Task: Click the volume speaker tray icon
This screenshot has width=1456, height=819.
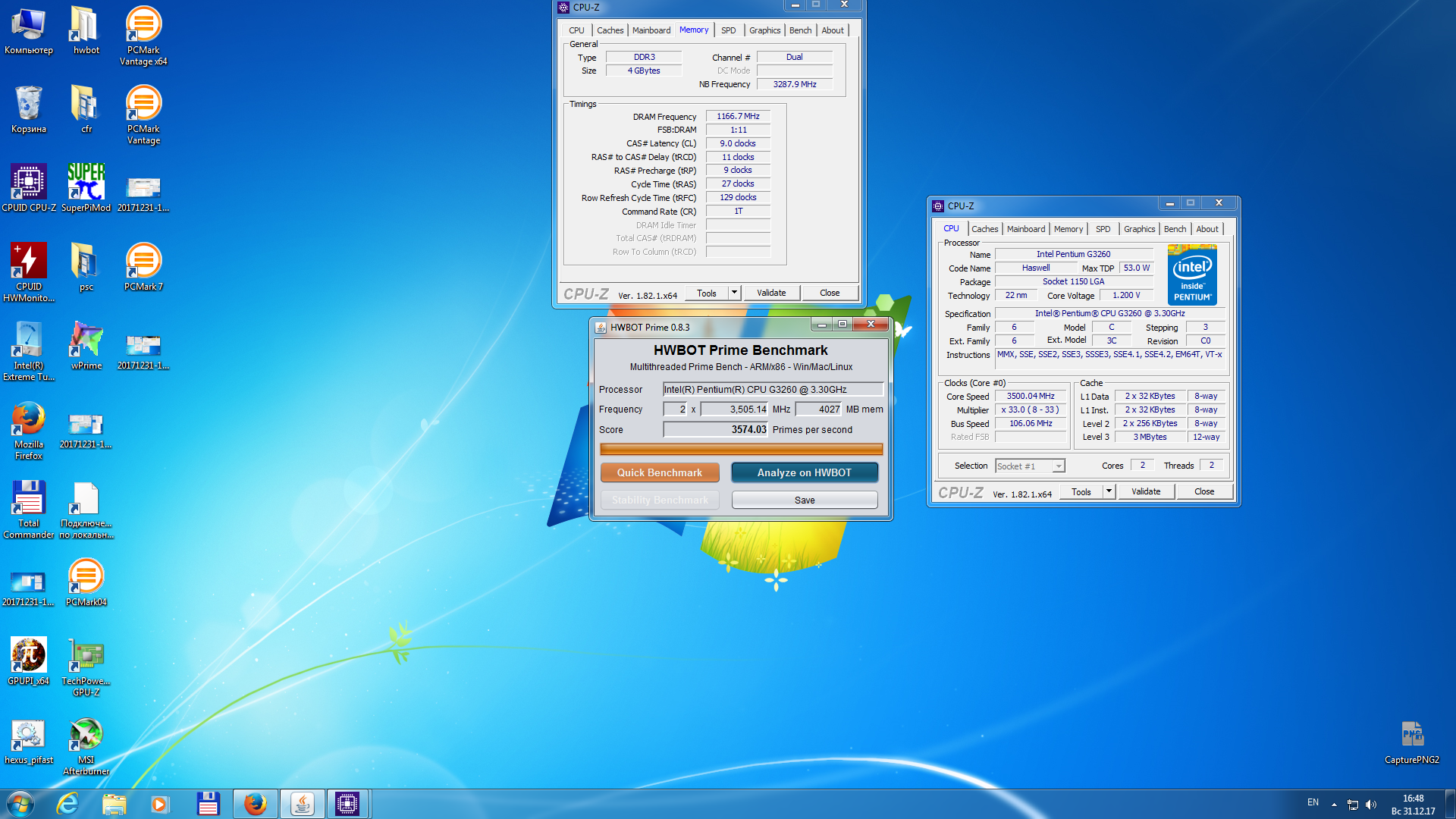Action: pyautogui.click(x=1371, y=805)
